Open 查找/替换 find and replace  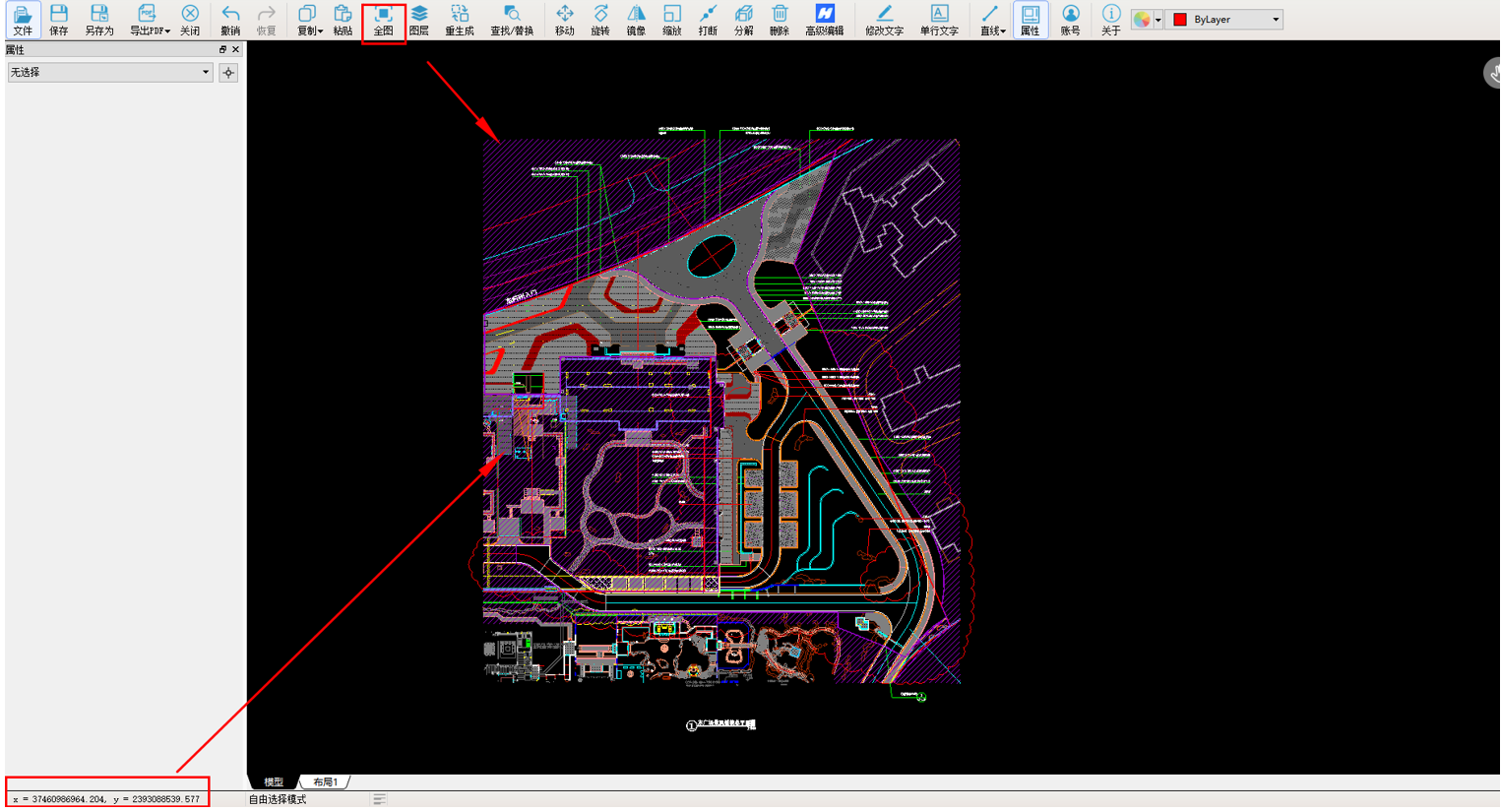pyautogui.click(x=512, y=20)
